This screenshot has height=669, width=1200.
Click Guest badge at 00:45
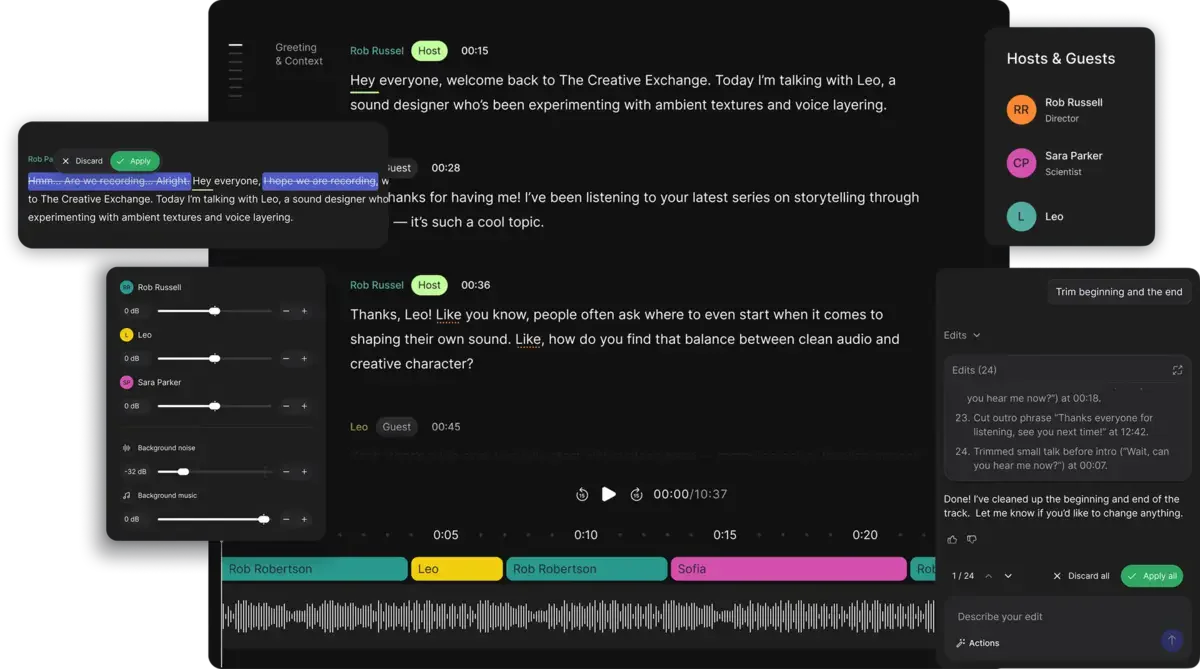coord(397,427)
